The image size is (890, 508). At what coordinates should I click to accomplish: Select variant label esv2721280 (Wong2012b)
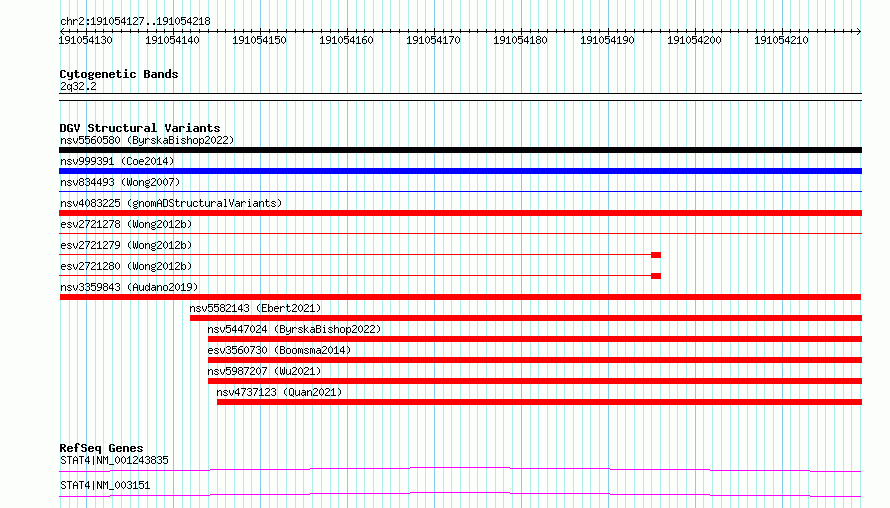pyautogui.click(x=126, y=266)
